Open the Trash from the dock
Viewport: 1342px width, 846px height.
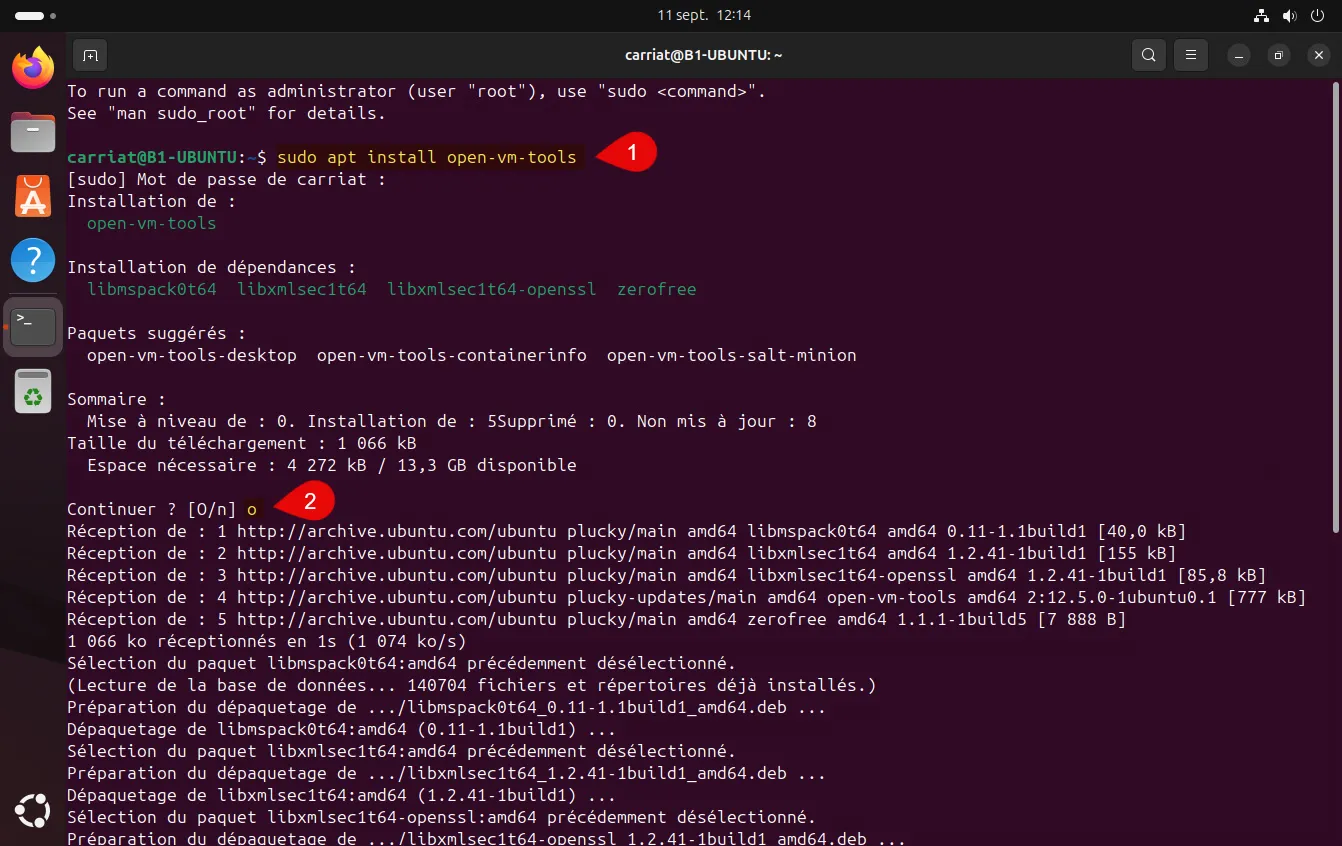[33, 391]
